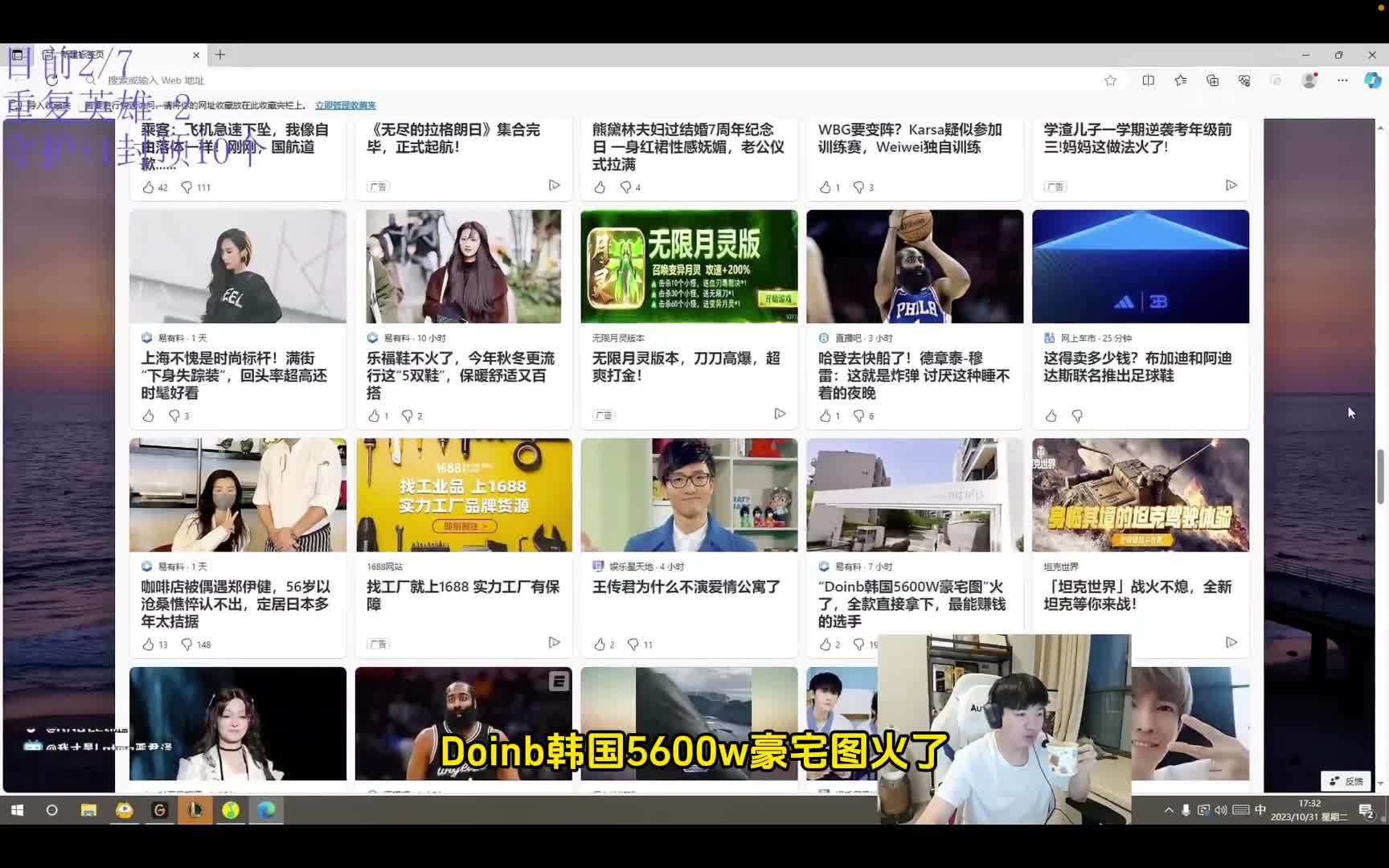1389x868 pixels.
Task: Open Cortana search circle on taskbar
Action: click(x=52, y=810)
